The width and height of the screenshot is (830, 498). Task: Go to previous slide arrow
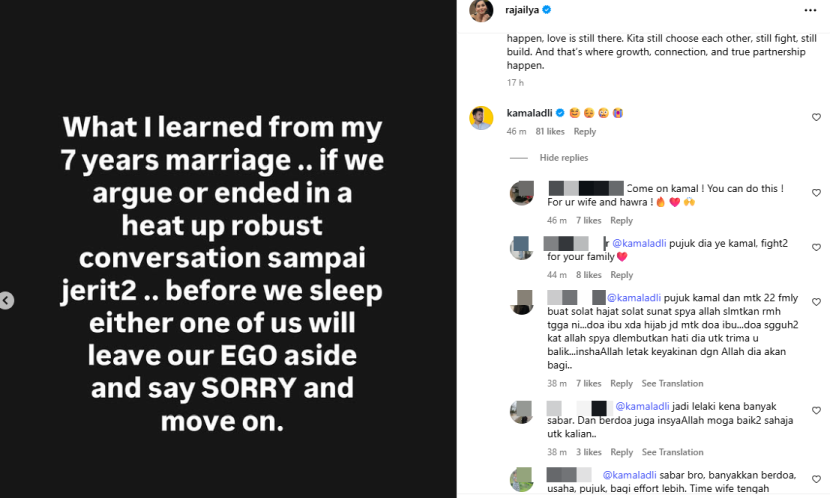click(6, 300)
